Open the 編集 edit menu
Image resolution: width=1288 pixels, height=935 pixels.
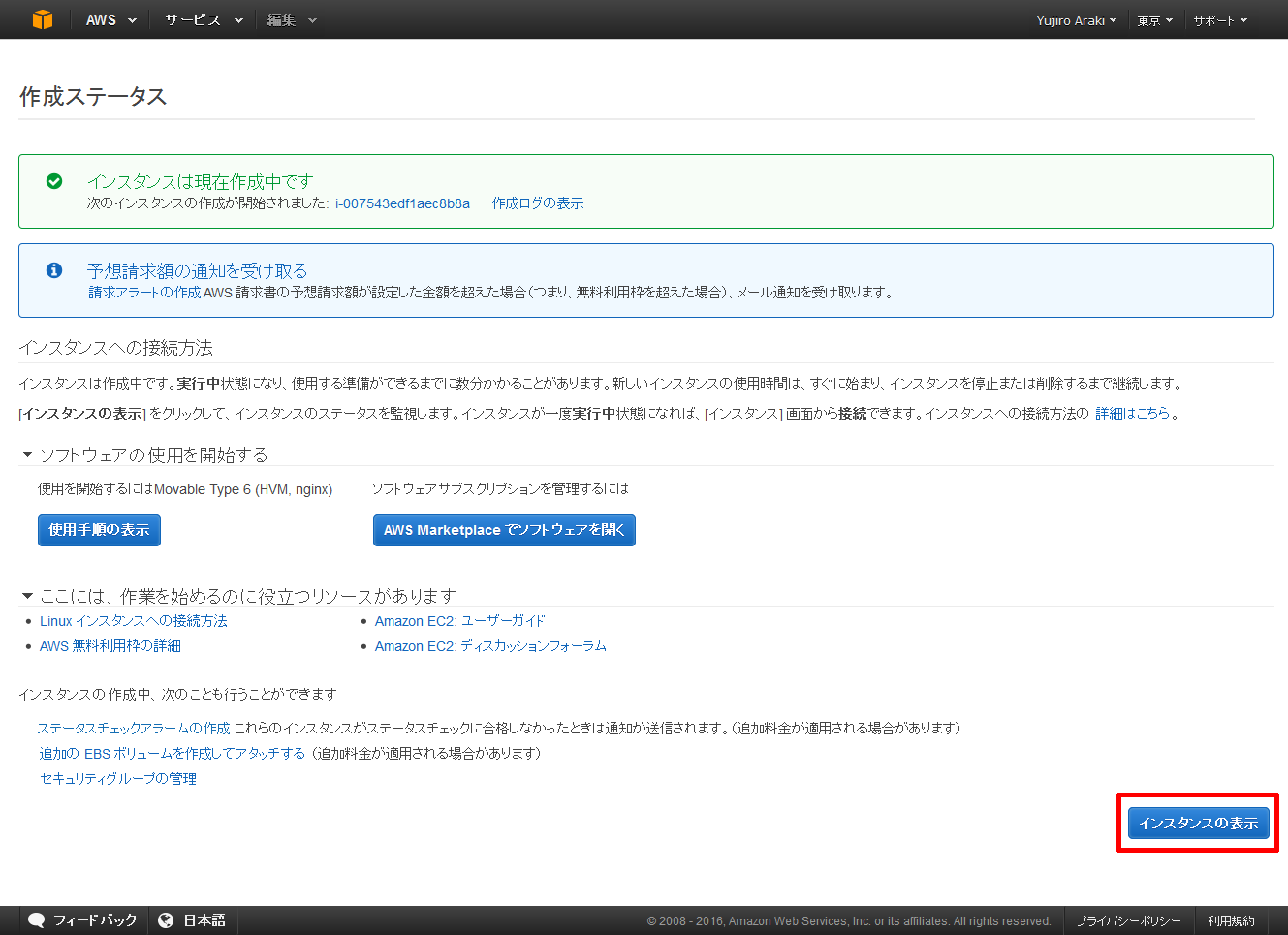point(292,19)
